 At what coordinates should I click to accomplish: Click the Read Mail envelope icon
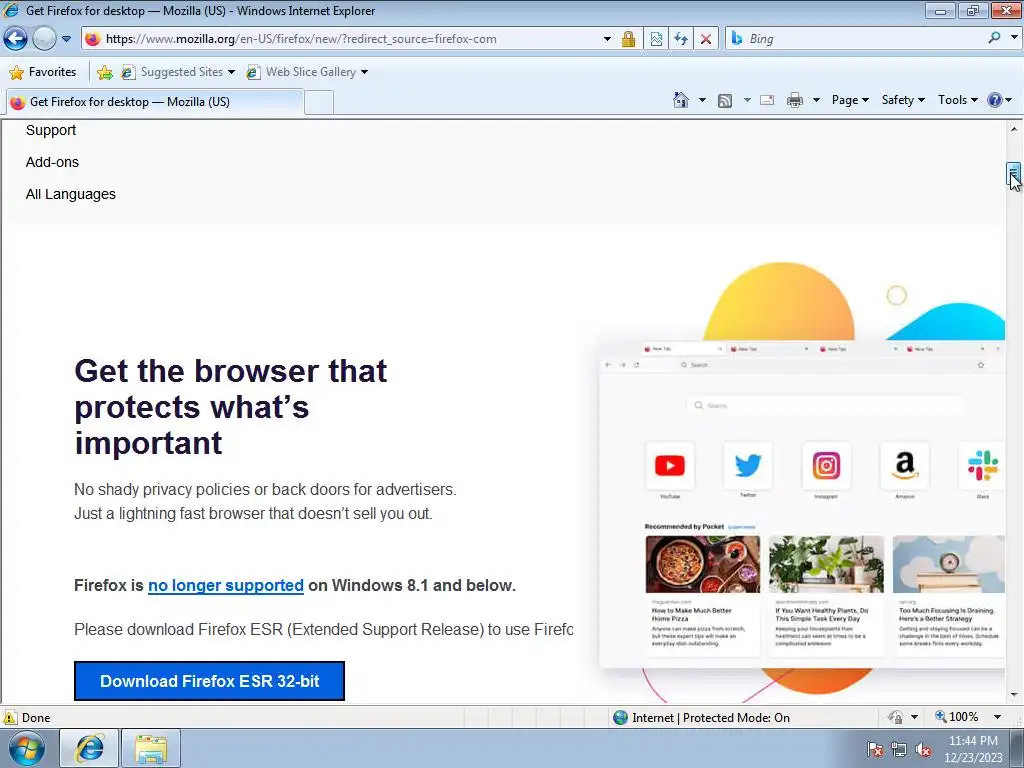[767, 100]
